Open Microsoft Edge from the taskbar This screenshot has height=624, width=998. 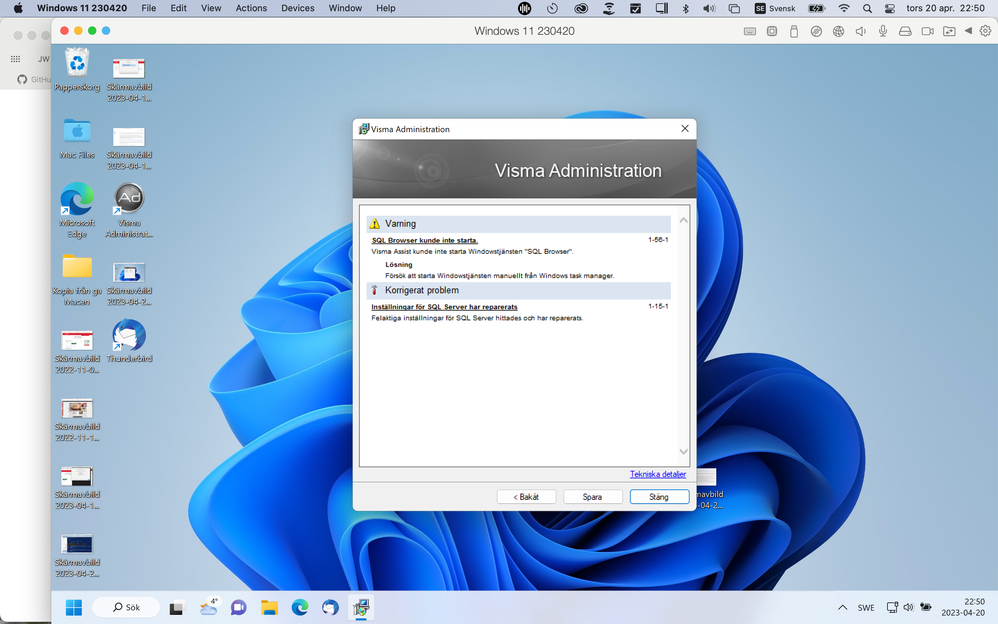pyautogui.click(x=300, y=607)
